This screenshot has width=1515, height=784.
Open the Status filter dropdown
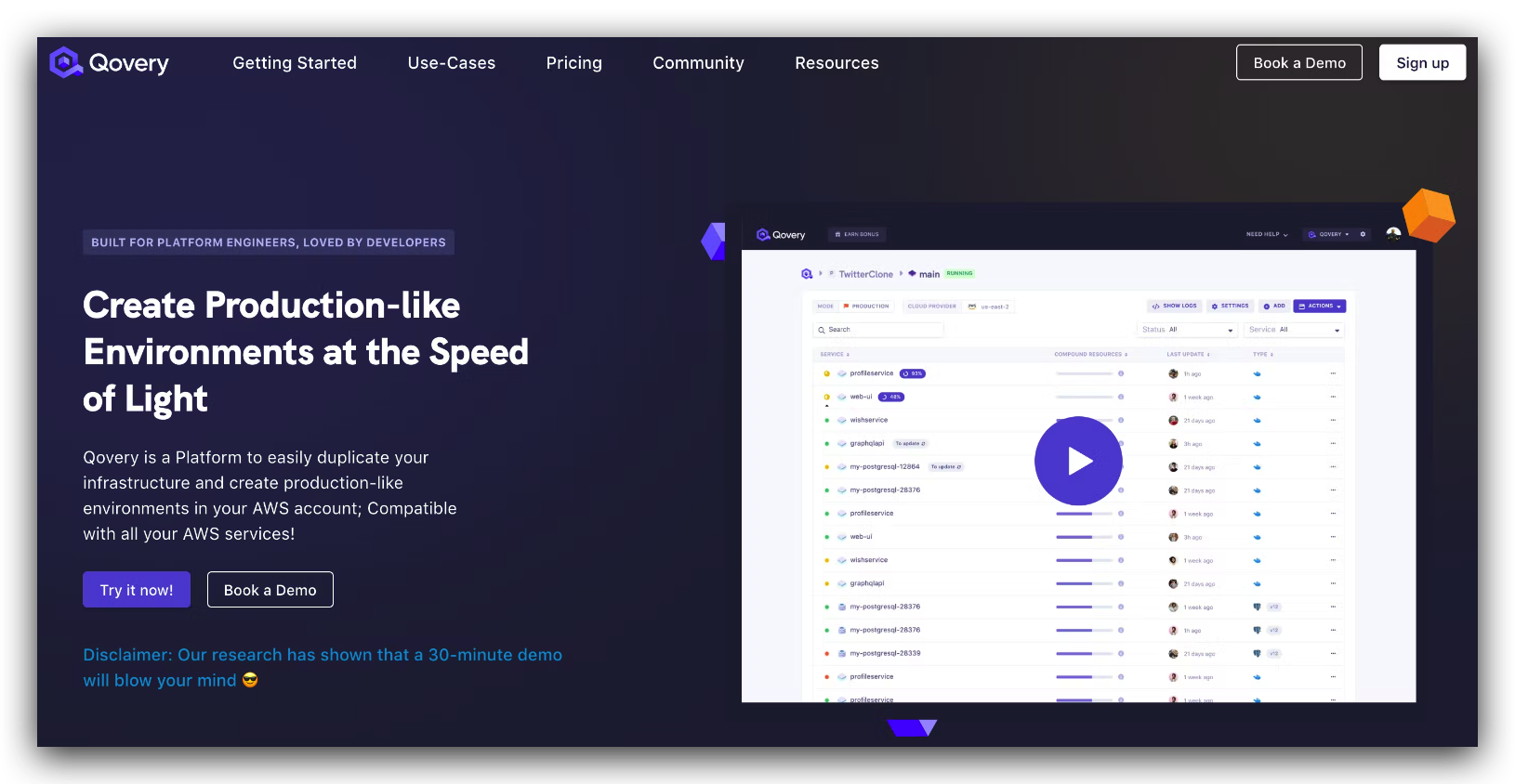(x=1188, y=330)
